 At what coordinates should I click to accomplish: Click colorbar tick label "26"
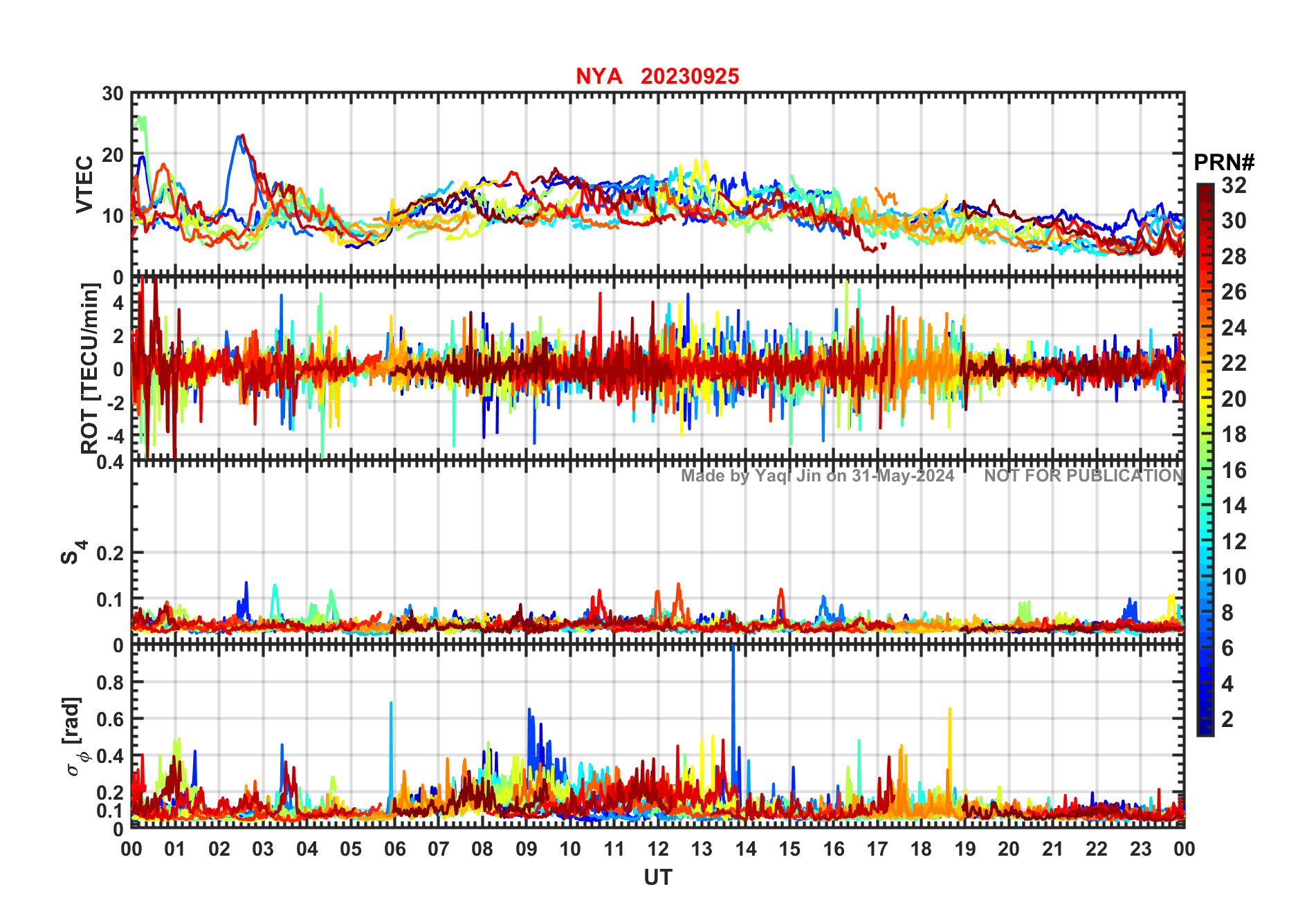pos(1234,292)
